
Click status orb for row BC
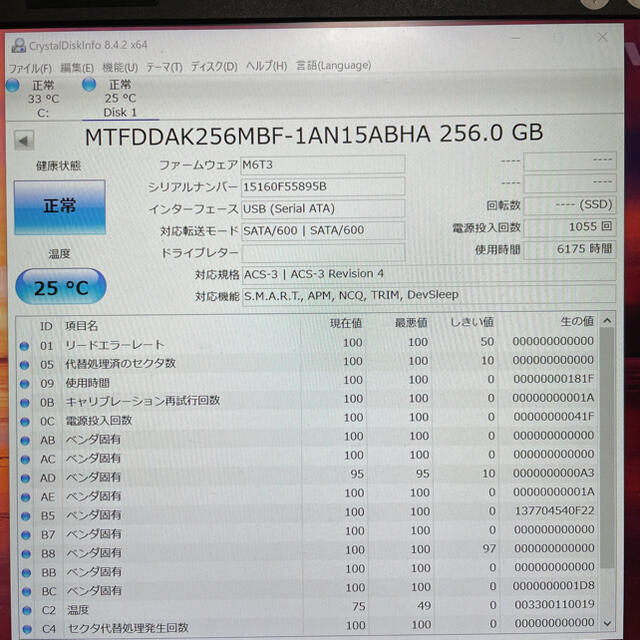click(27, 592)
